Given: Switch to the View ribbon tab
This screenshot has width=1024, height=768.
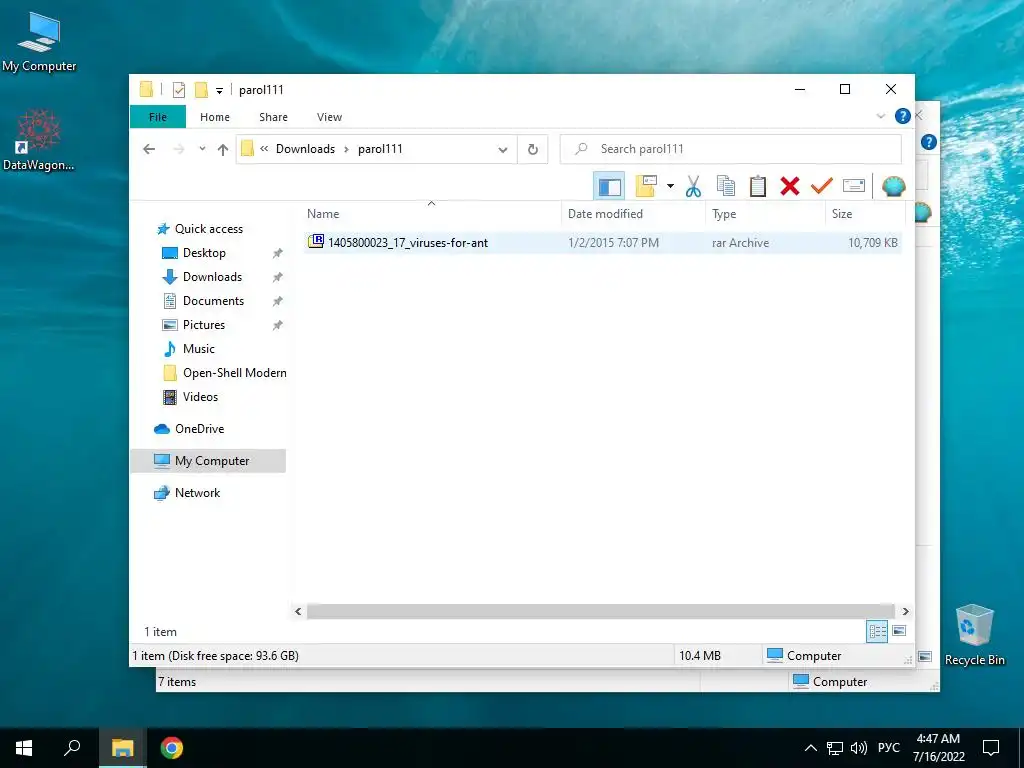Looking at the screenshot, I should [x=329, y=117].
